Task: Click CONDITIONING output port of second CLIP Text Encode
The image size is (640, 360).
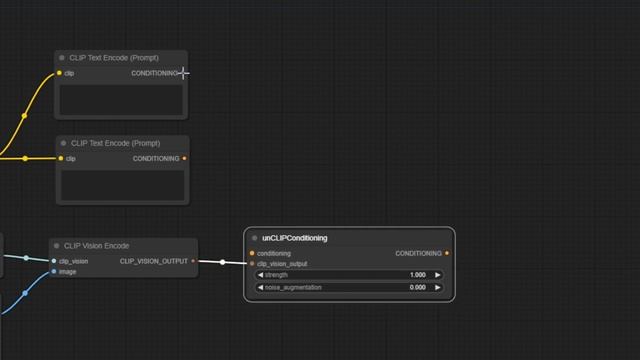Action: pos(184,158)
